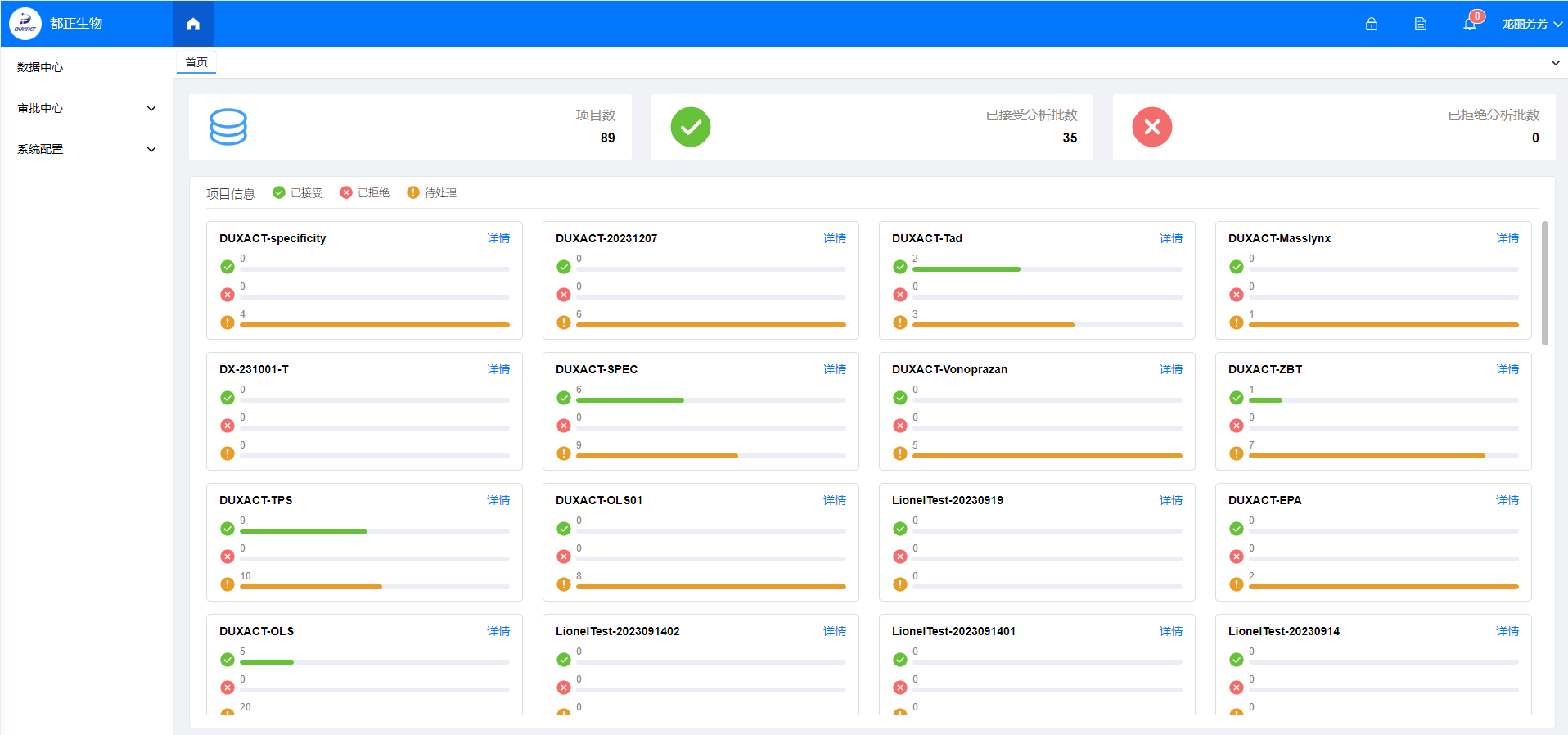Viewport: 1568px width, 735px height.
Task: Click accepted icon in DUXACT-OLS card
Action: coord(228,660)
